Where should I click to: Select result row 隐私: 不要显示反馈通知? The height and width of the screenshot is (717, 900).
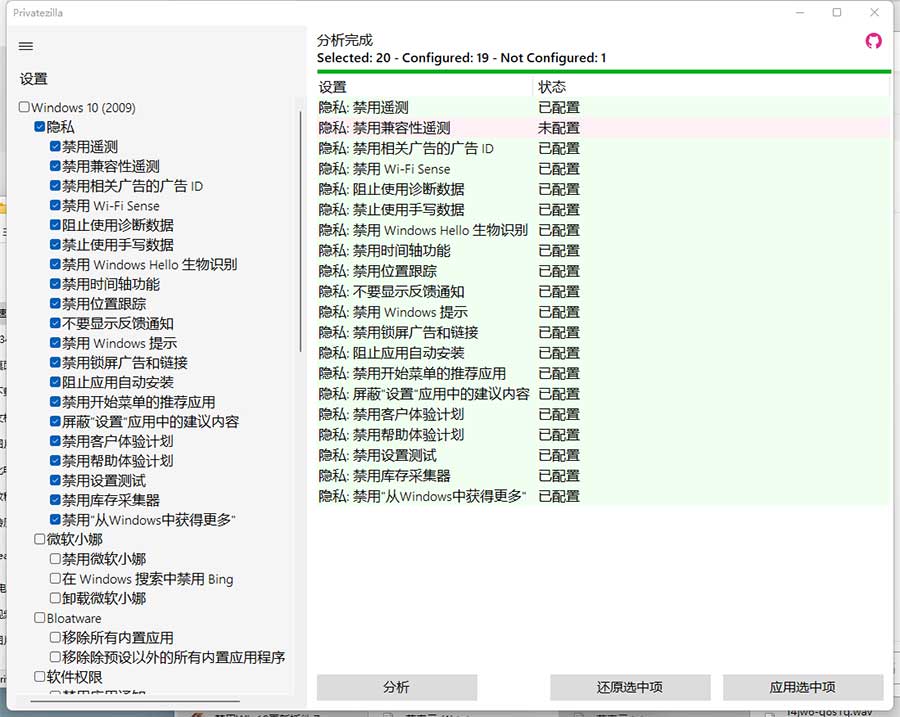click(x=603, y=292)
